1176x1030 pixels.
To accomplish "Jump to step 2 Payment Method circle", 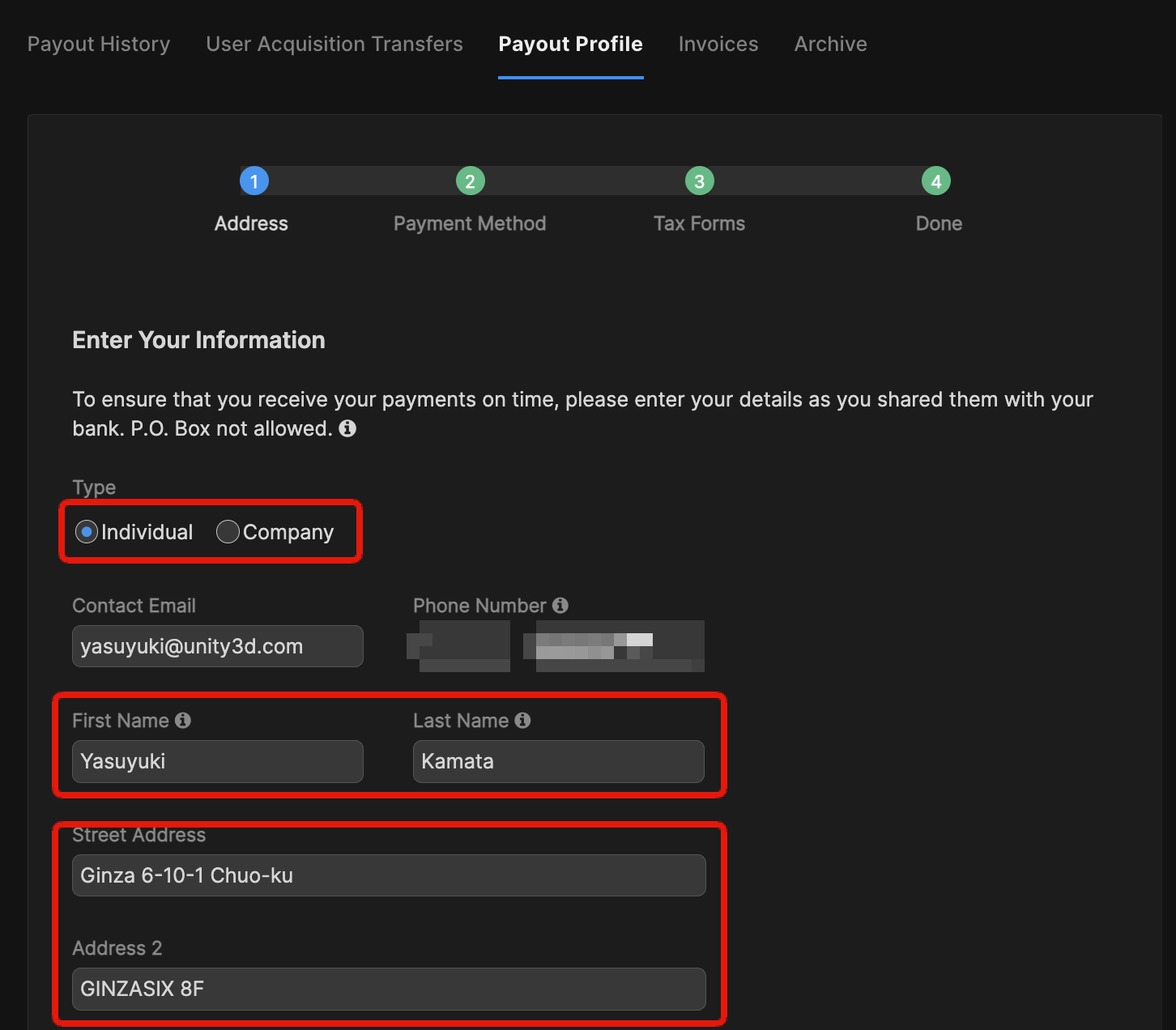I will click(470, 181).
